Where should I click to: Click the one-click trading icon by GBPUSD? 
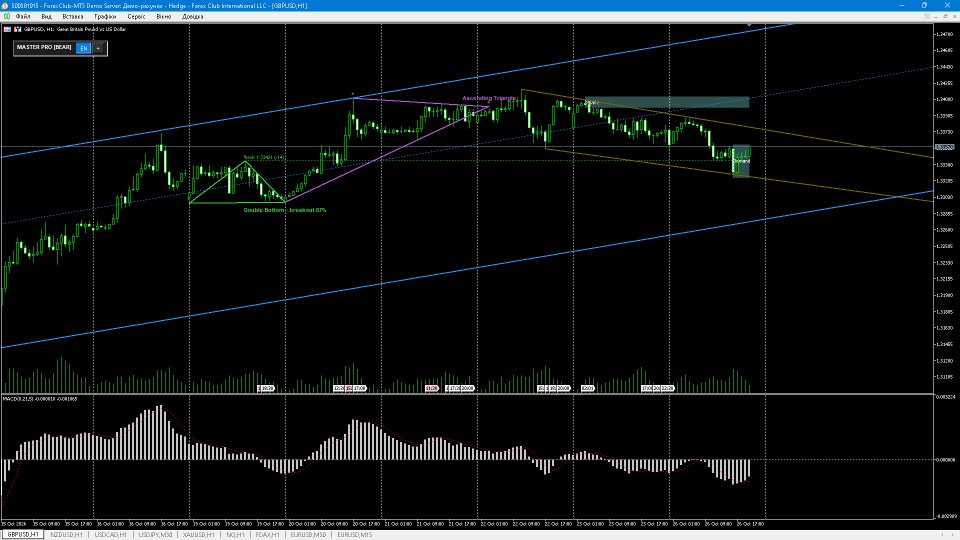click(x=7, y=29)
